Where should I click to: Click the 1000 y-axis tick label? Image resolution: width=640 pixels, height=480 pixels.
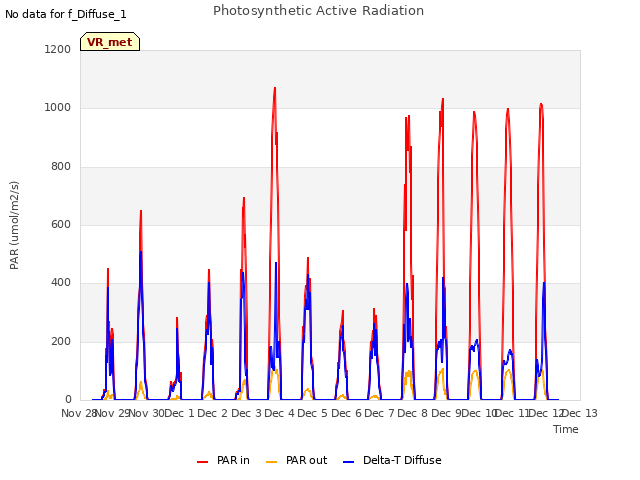point(58,108)
